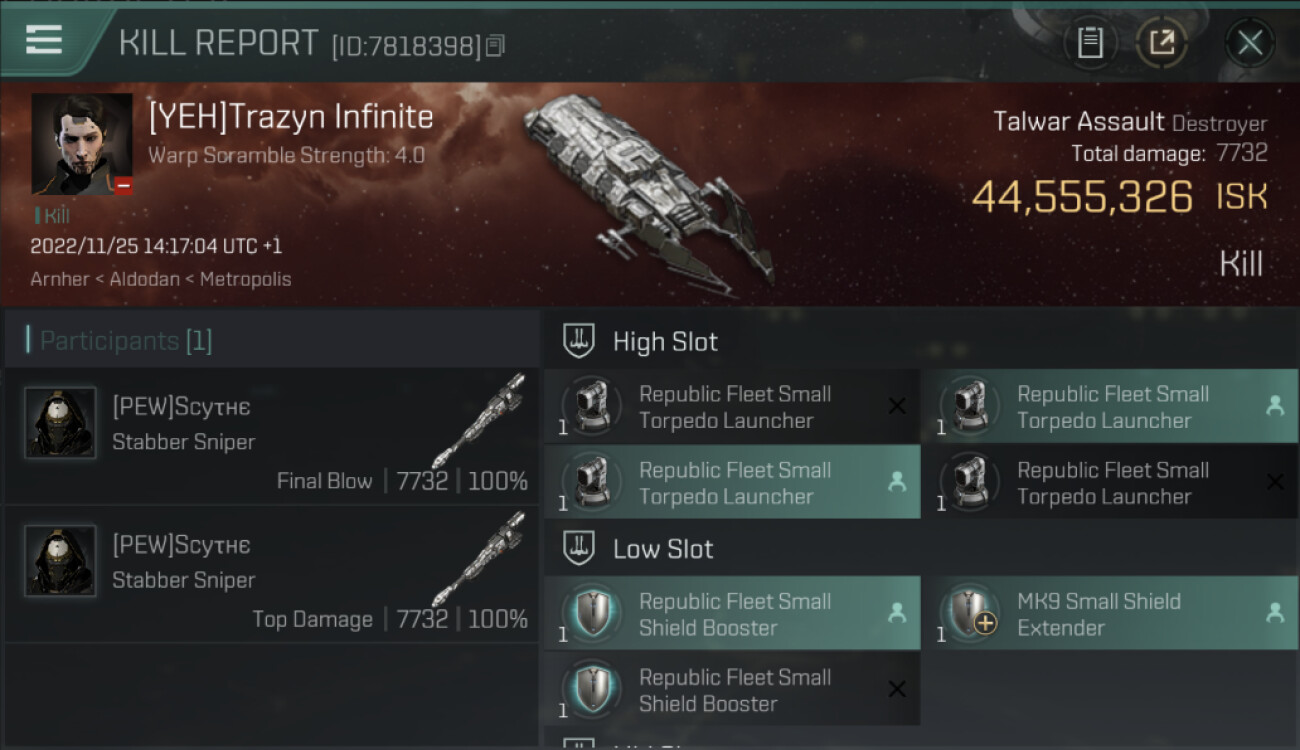Click the Arnher system location link

pyautogui.click(x=58, y=279)
